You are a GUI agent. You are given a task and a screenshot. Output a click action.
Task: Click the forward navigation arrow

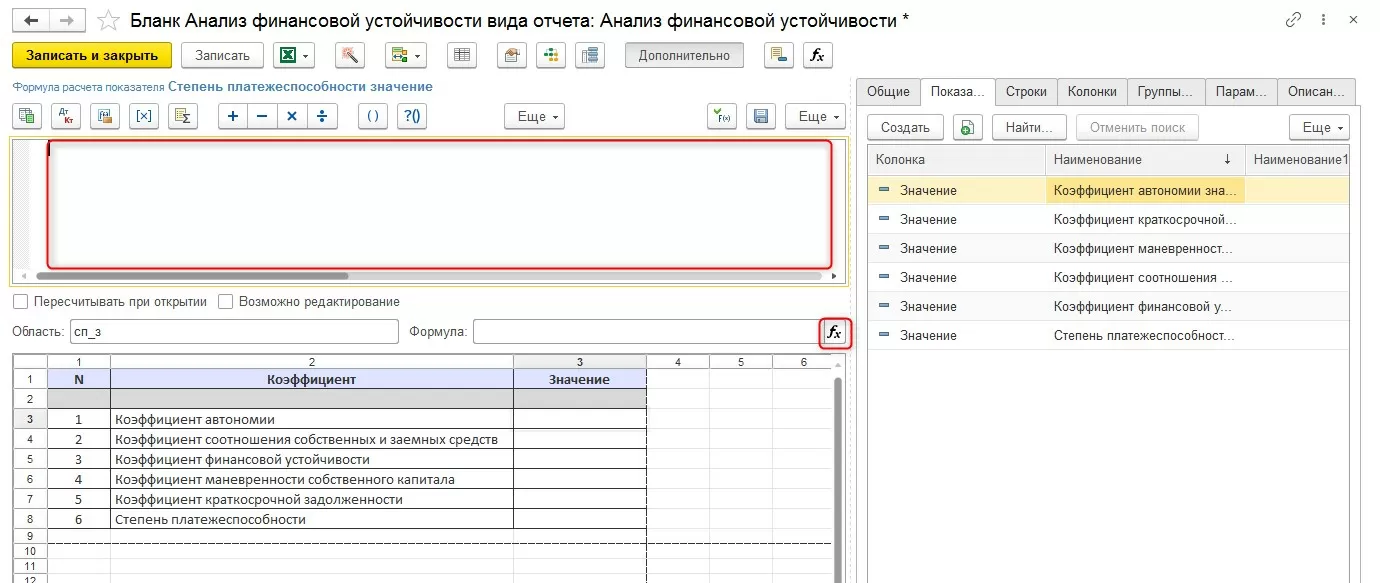pos(67,20)
